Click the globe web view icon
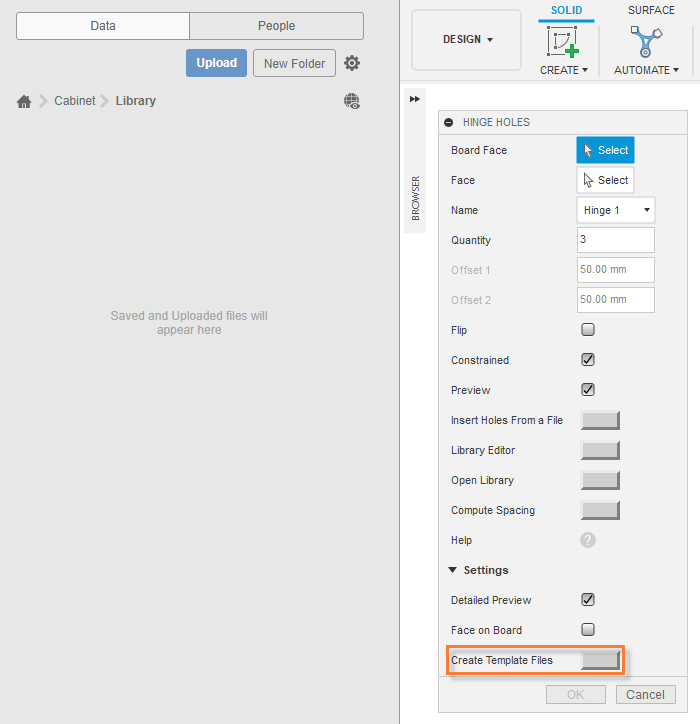Viewport: 700px width, 724px height. coord(351,101)
